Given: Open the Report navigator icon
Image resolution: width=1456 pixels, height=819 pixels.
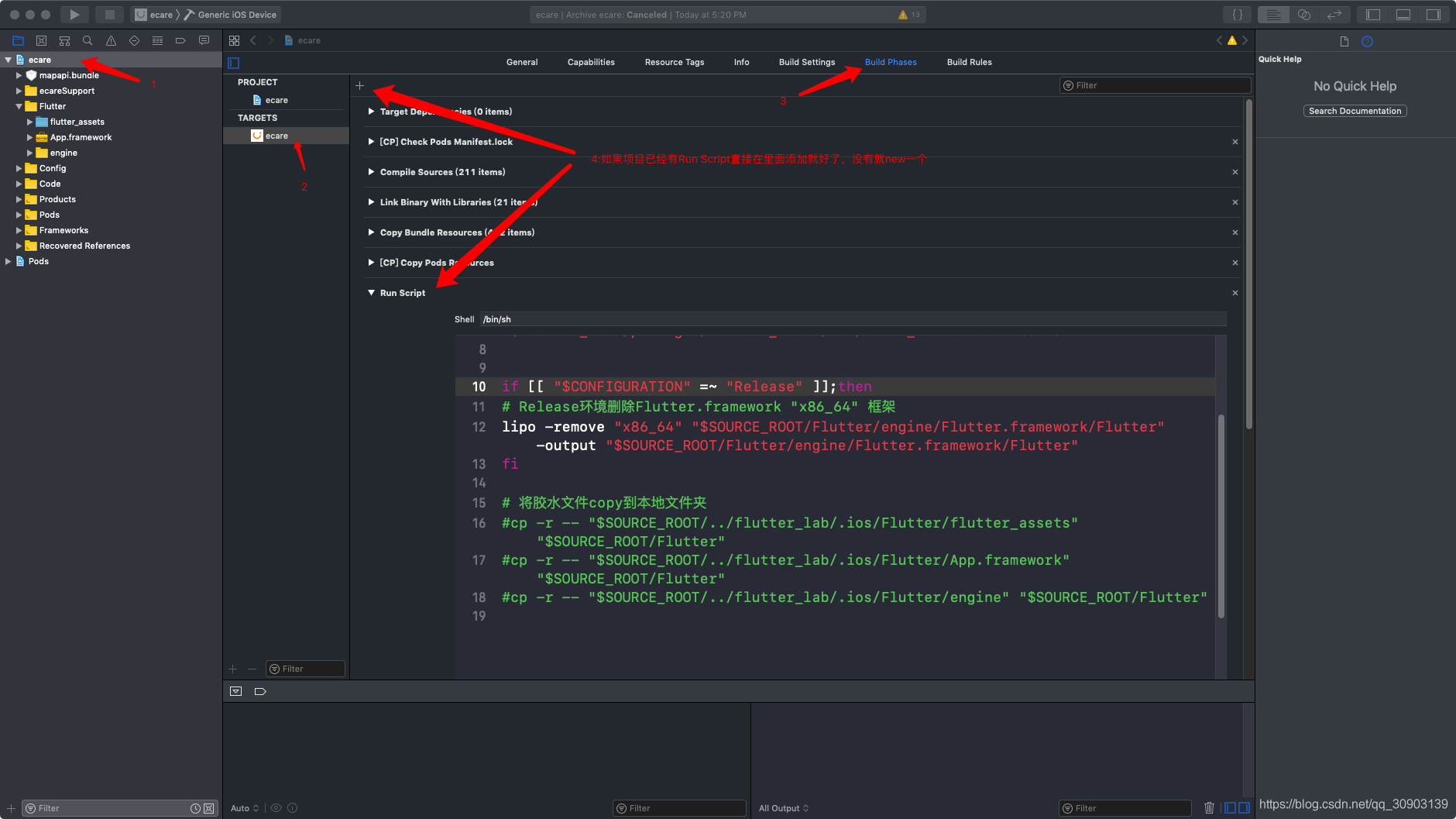Looking at the screenshot, I should [204, 40].
